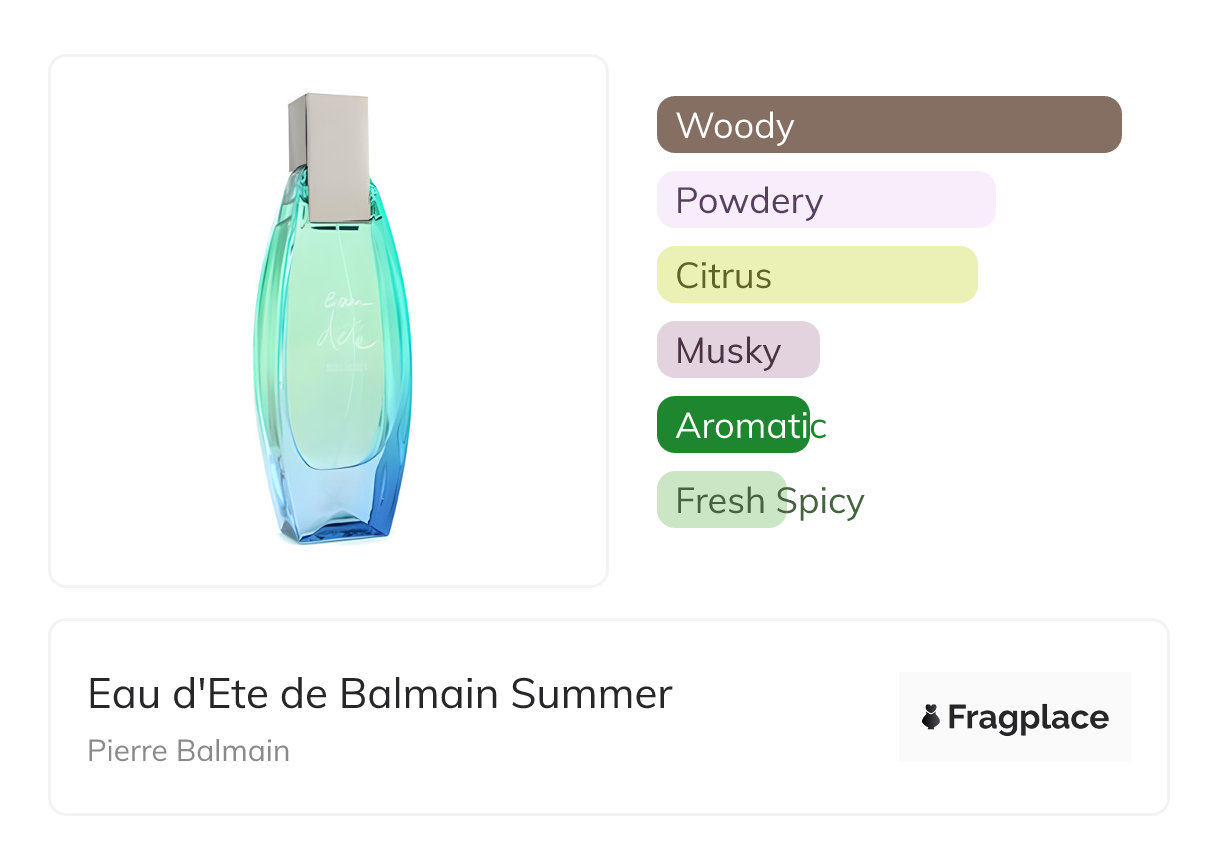Click the word Citrus label text
Viewport: 1218px width, 864px height.
(x=723, y=275)
